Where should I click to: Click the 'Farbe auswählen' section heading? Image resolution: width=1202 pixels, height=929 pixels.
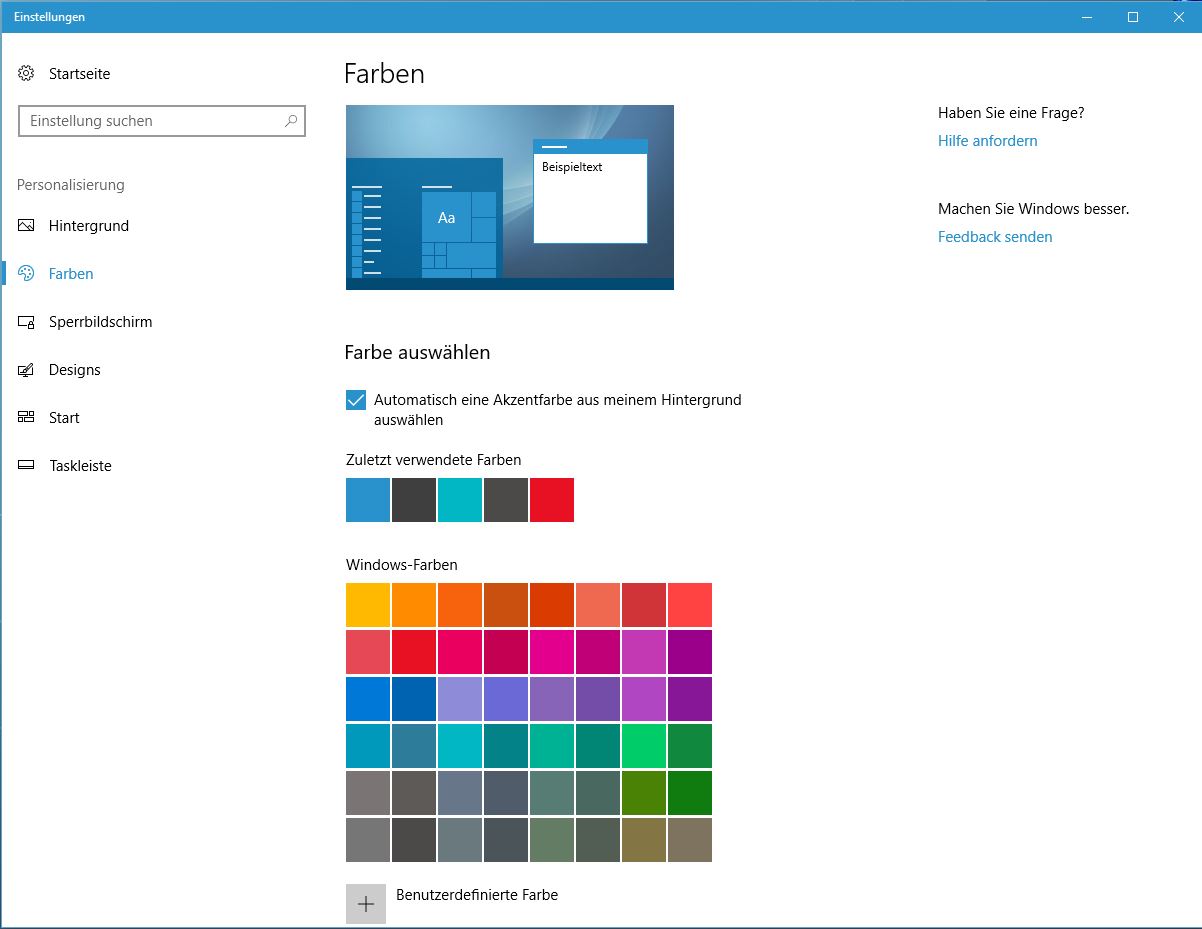(x=417, y=352)
